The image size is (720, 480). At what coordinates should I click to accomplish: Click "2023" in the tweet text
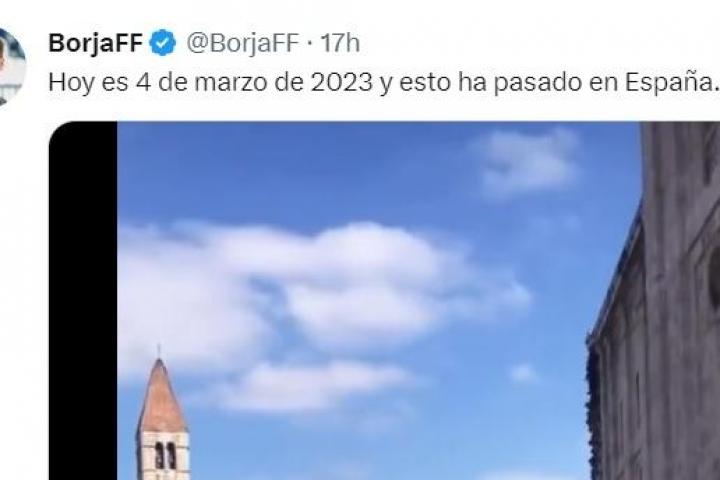[342, 83]
